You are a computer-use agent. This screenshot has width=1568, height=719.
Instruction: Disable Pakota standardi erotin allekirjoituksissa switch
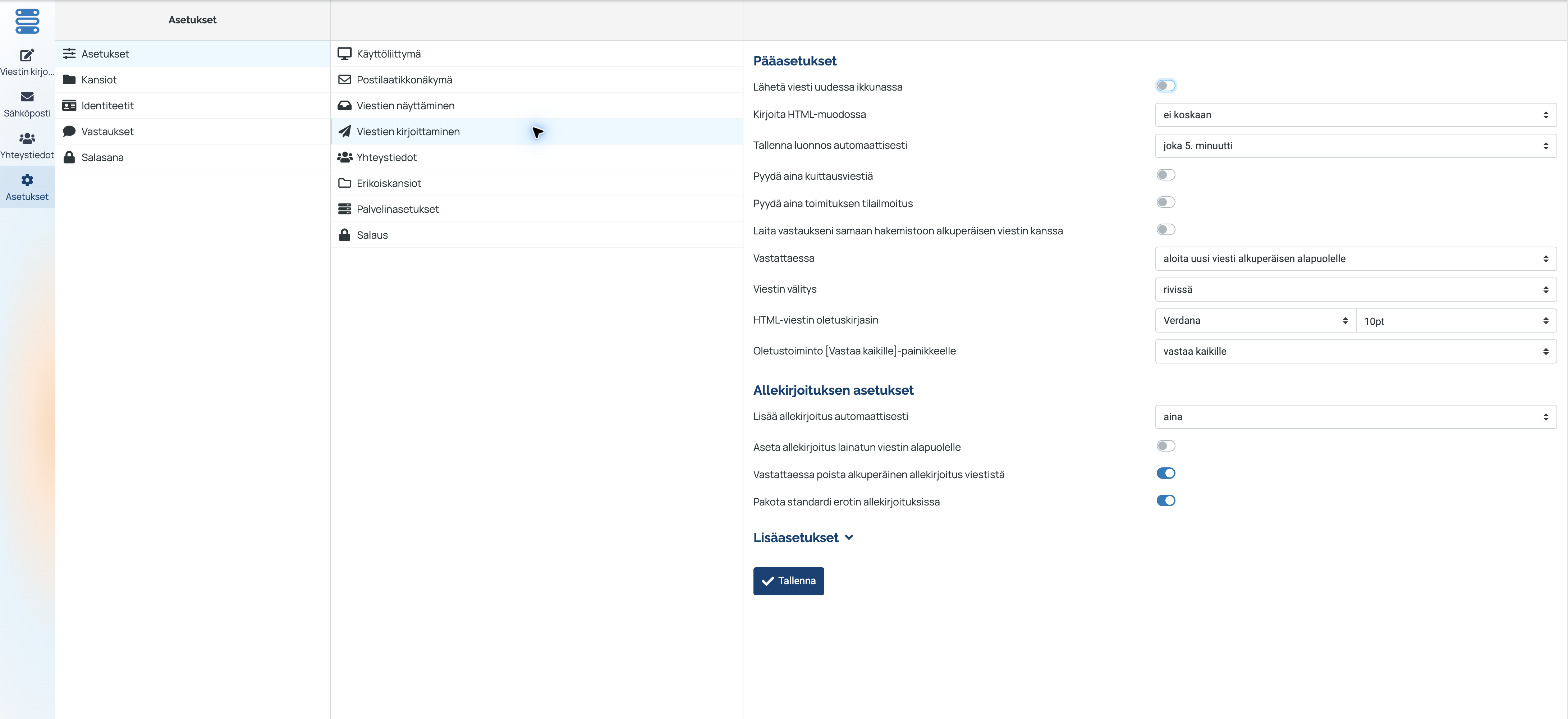[x=1166, y=500]
